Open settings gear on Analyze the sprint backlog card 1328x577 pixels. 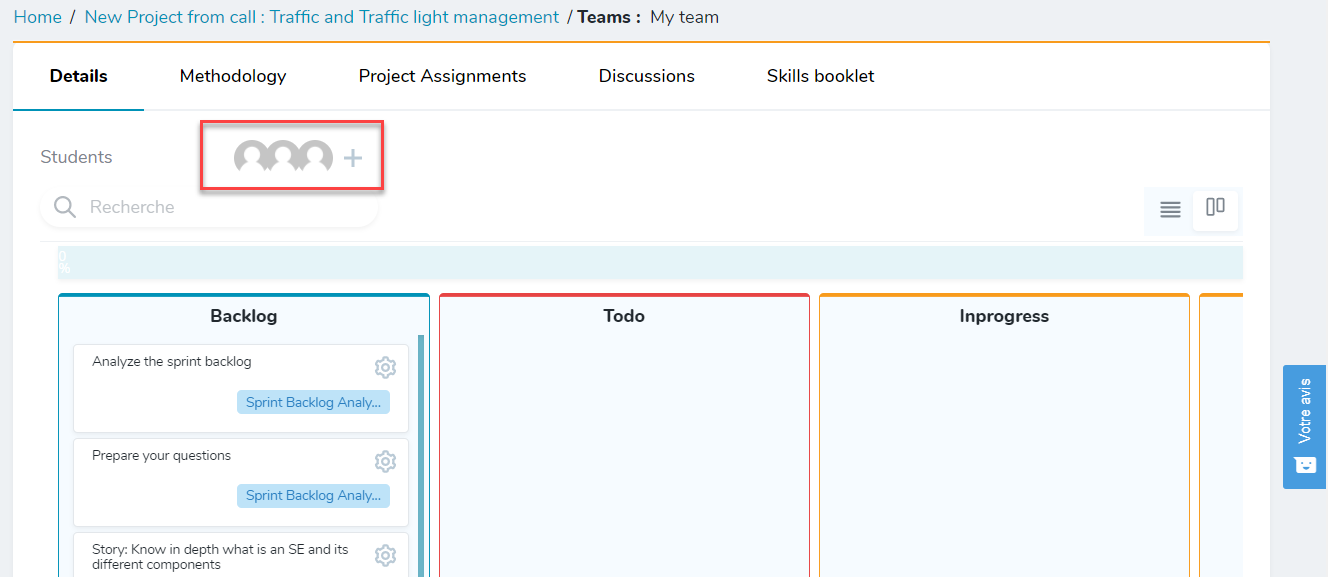click(x=385, y=367)
